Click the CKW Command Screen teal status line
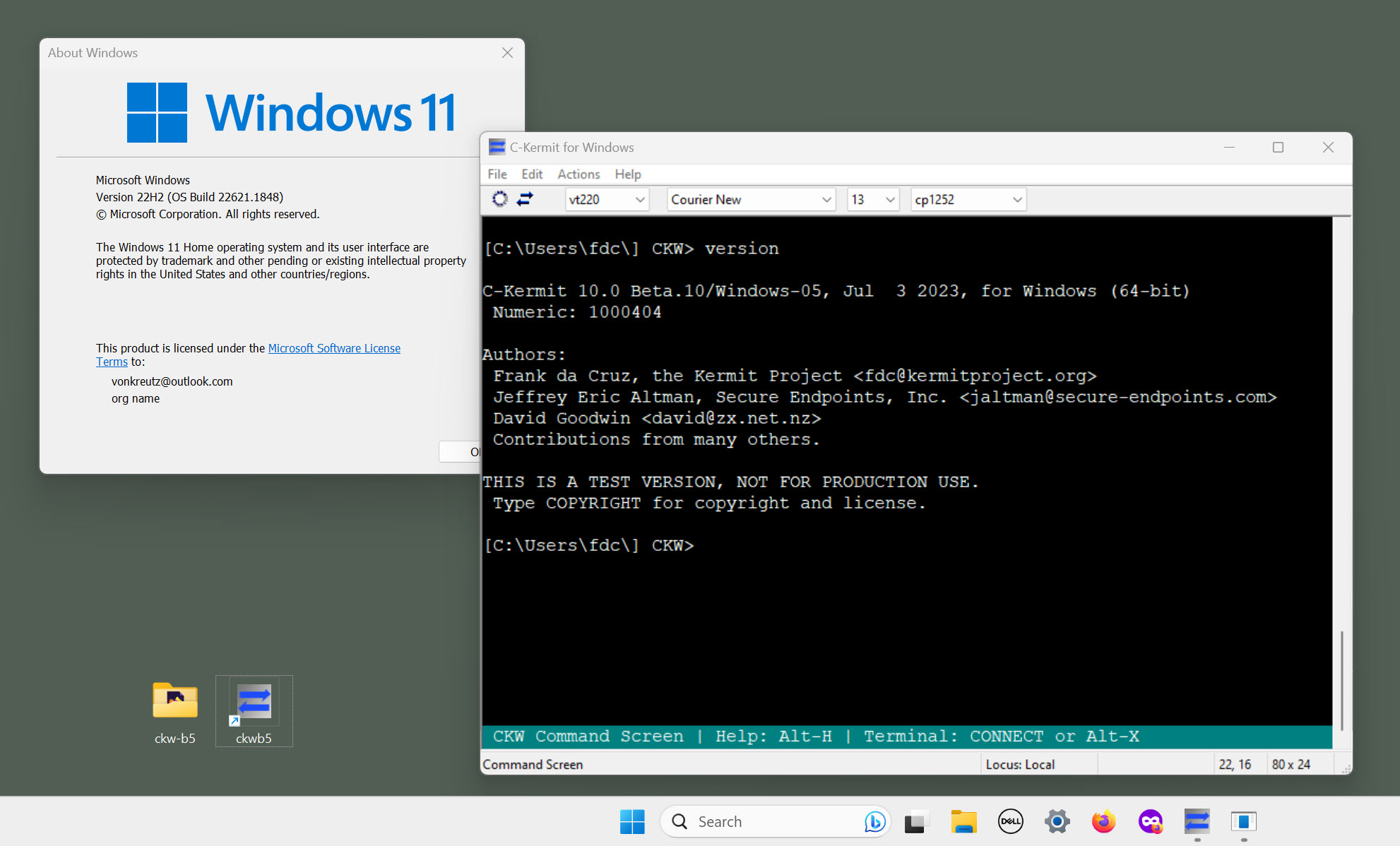 pyautogui.click(x=907, y=737)
